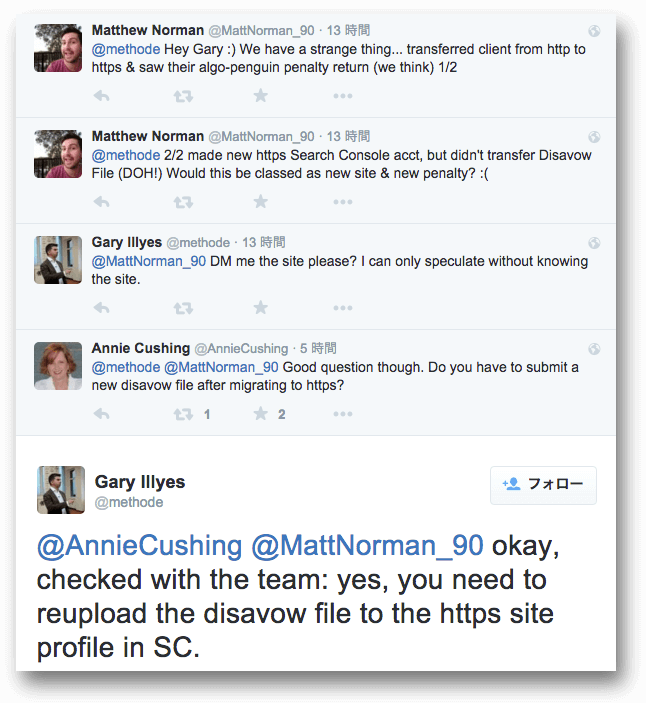The height and width of the screenshot is (703, 646).
Task: Retweet Matthew Norman's 1/2 tweet
Action: (183, 96)
